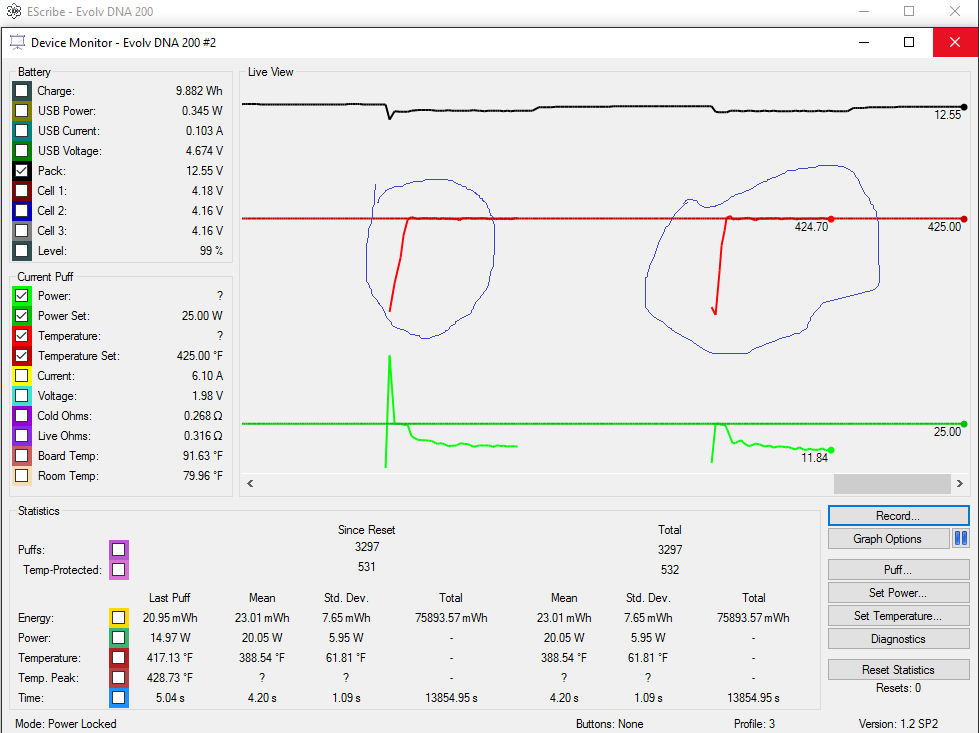The height and width of the screenshot is (733, 979).
Task: Click the Live View horizontal scrollbar thumb
Action: (x=892, y=483)
